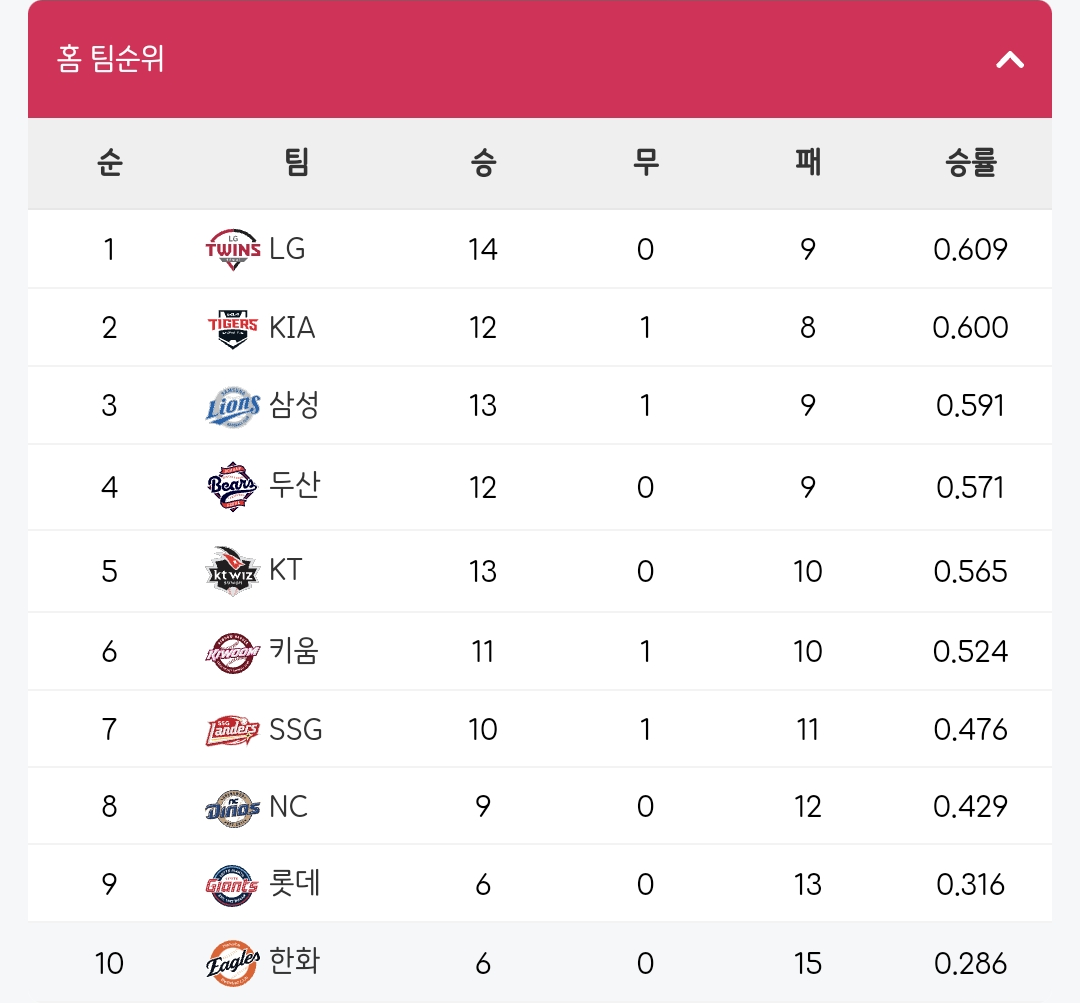The height and width of the screenshot is (1003, 1080).
Task: Click rank number 1 in LG row
Action: (110, 249)
